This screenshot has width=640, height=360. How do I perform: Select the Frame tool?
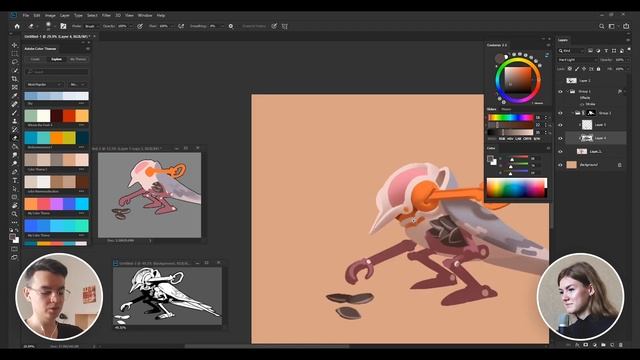15,87
